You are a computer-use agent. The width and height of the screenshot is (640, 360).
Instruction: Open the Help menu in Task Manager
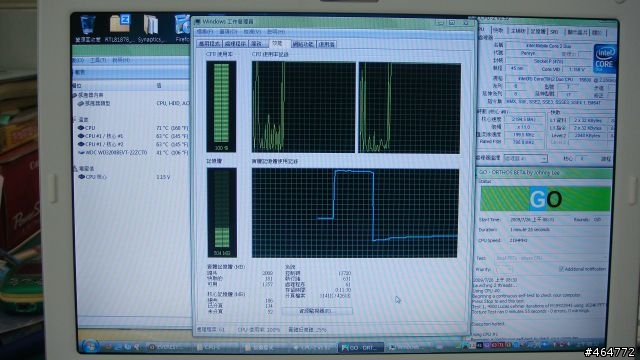coord(276,31)
